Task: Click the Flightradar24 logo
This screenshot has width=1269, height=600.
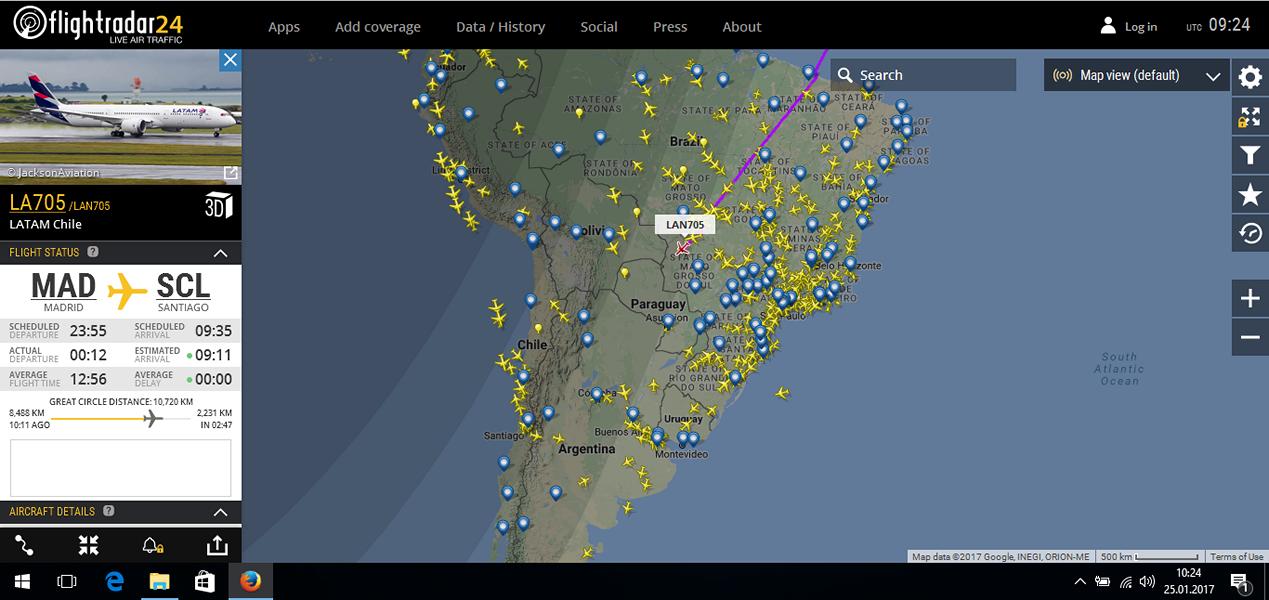Action: click(97, 24)
